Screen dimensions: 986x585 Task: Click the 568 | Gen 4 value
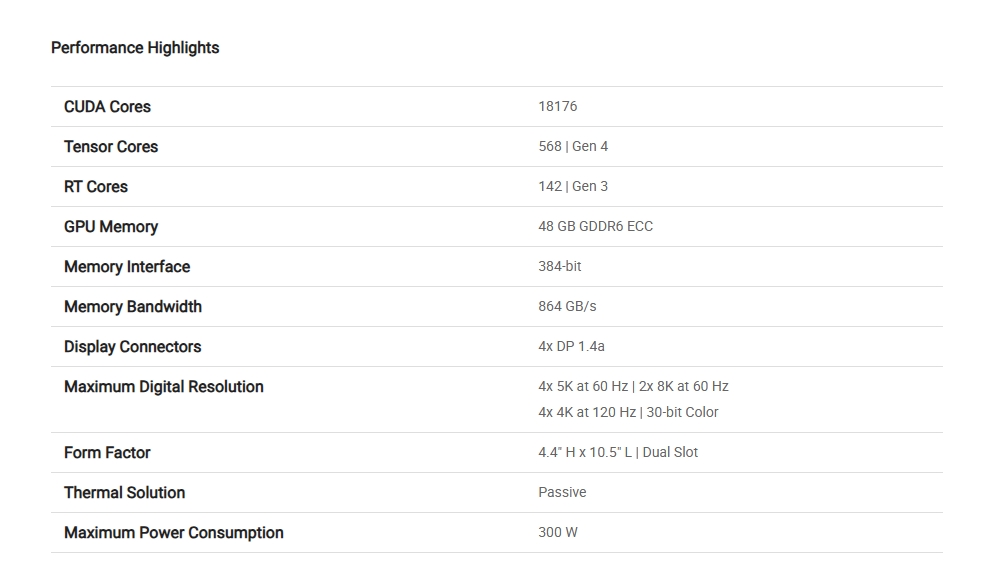573,146
